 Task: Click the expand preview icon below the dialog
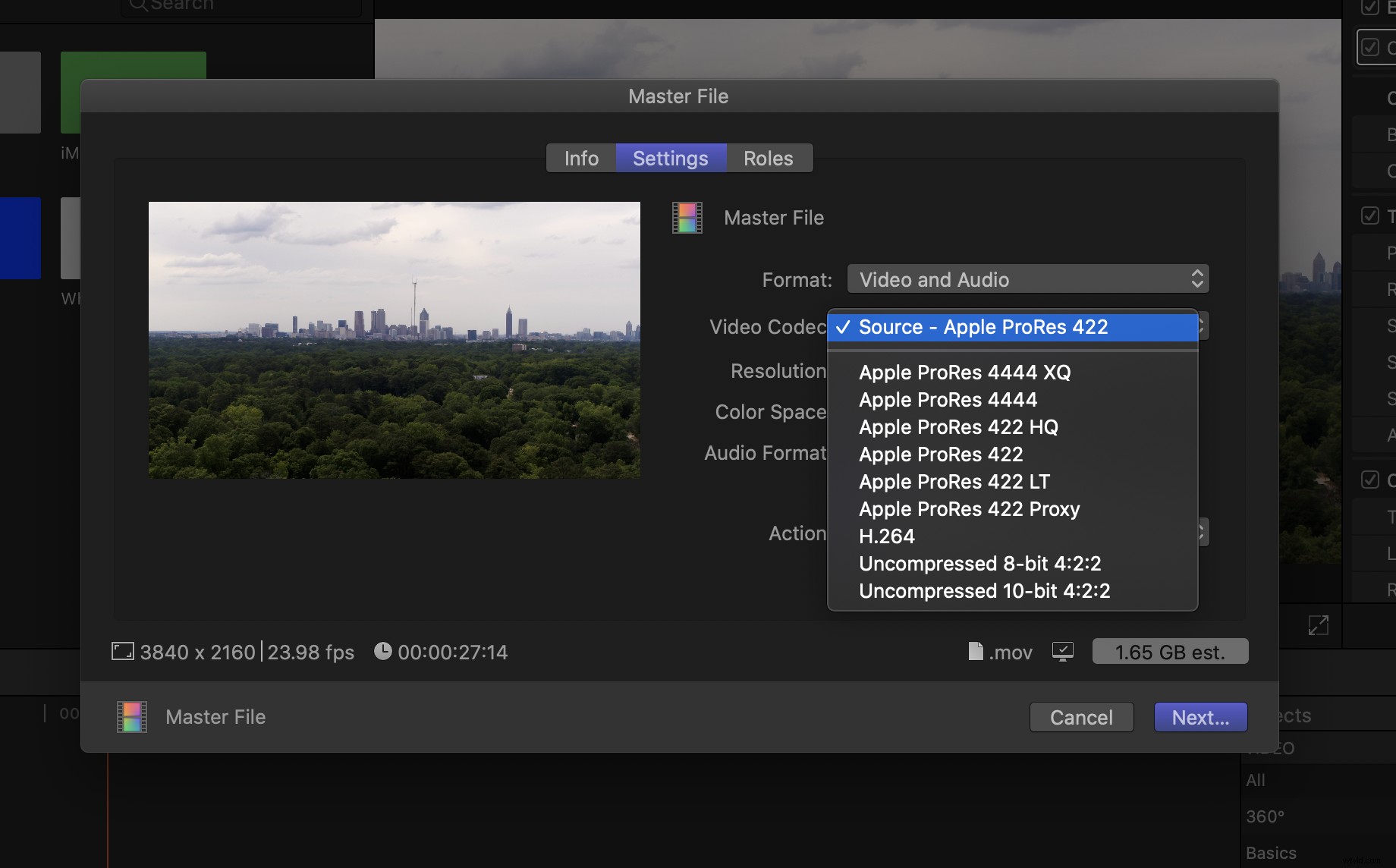(x=1319, y=625)
